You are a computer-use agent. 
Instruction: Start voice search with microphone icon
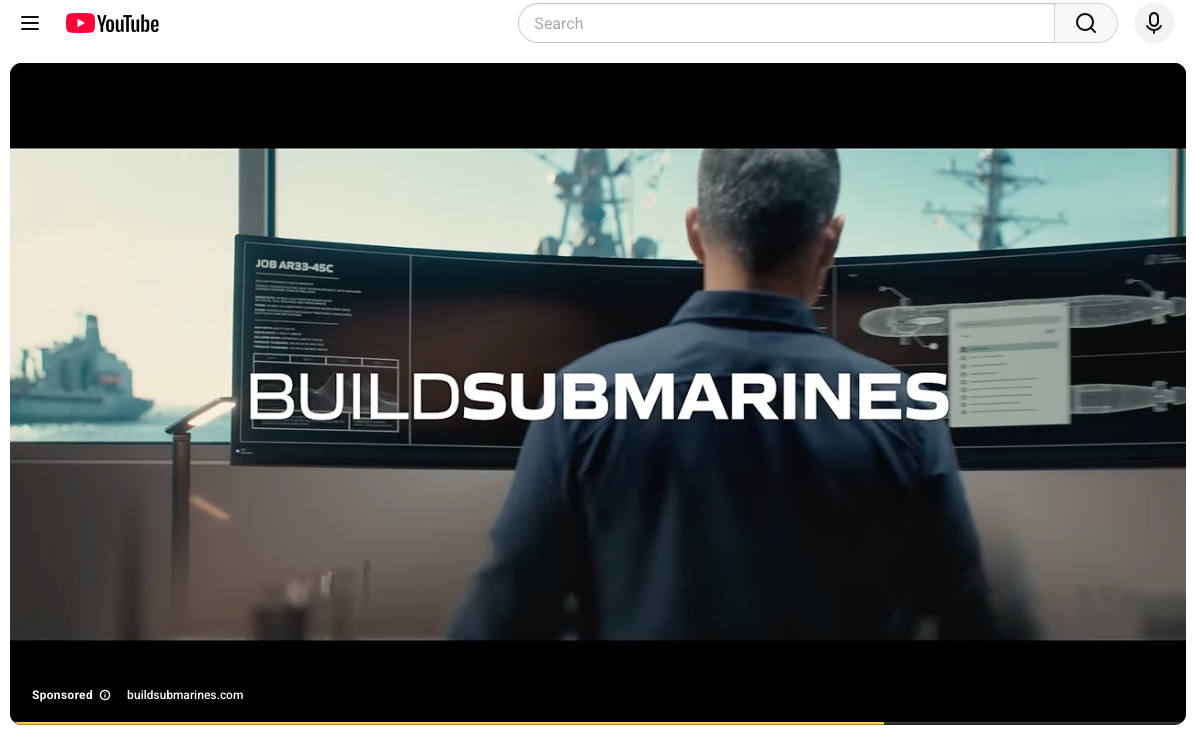pyautogui.click(x=1153, y=24)
